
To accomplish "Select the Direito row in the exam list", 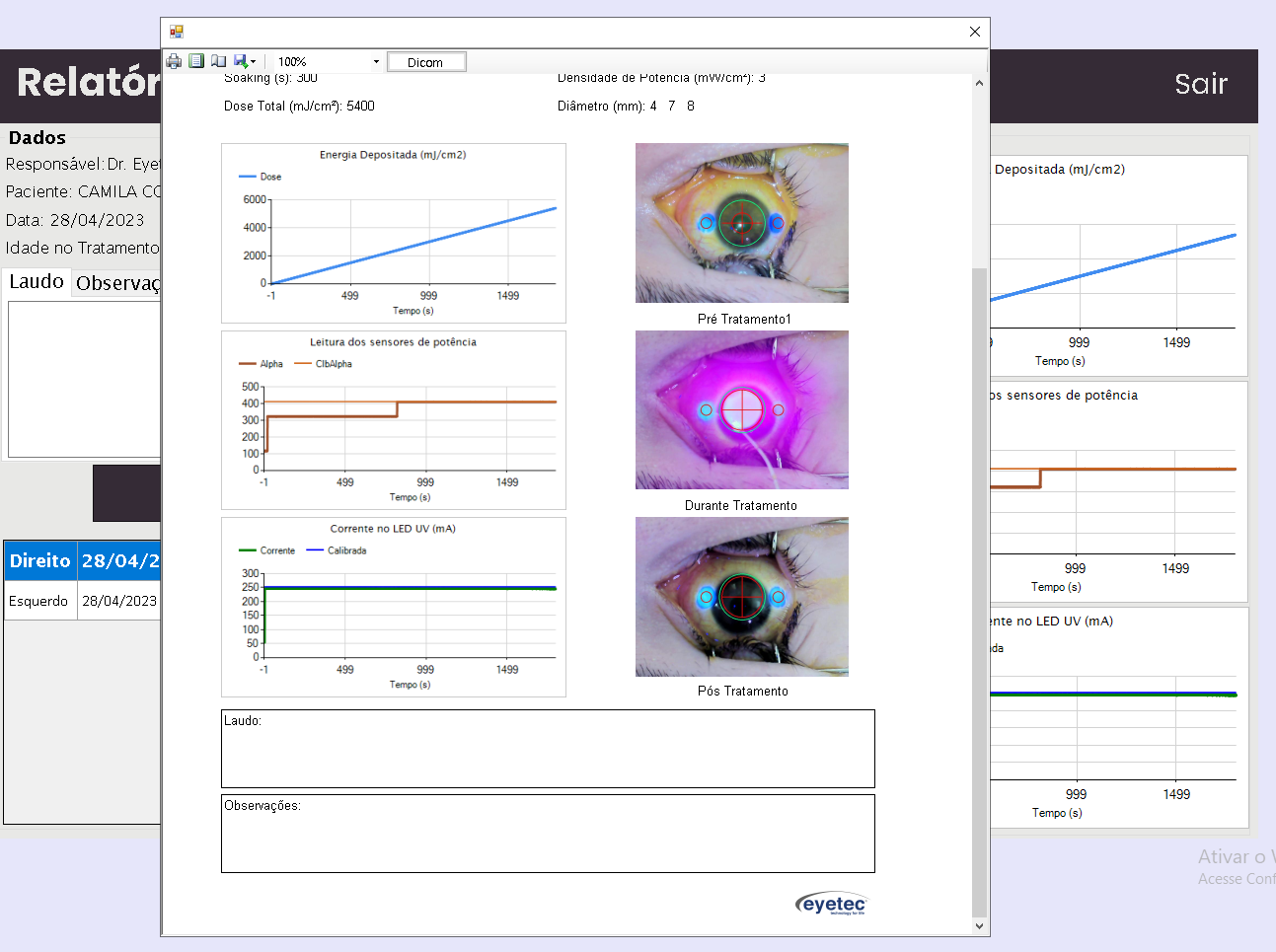I will [82, 560].
